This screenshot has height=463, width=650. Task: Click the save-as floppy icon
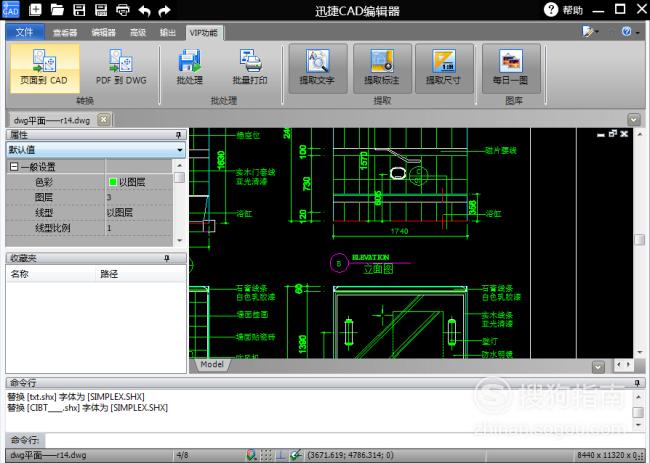click(x=101, y=9)
